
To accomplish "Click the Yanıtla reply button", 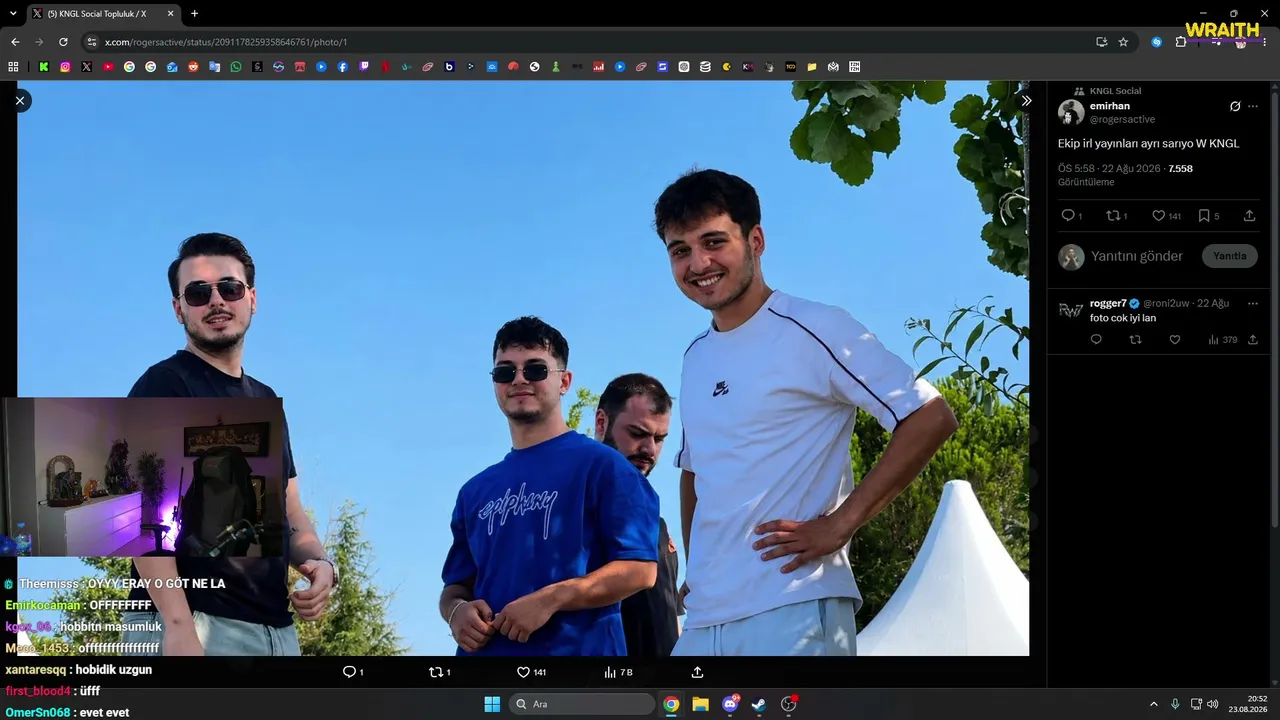I will [x=1230, y=256].
